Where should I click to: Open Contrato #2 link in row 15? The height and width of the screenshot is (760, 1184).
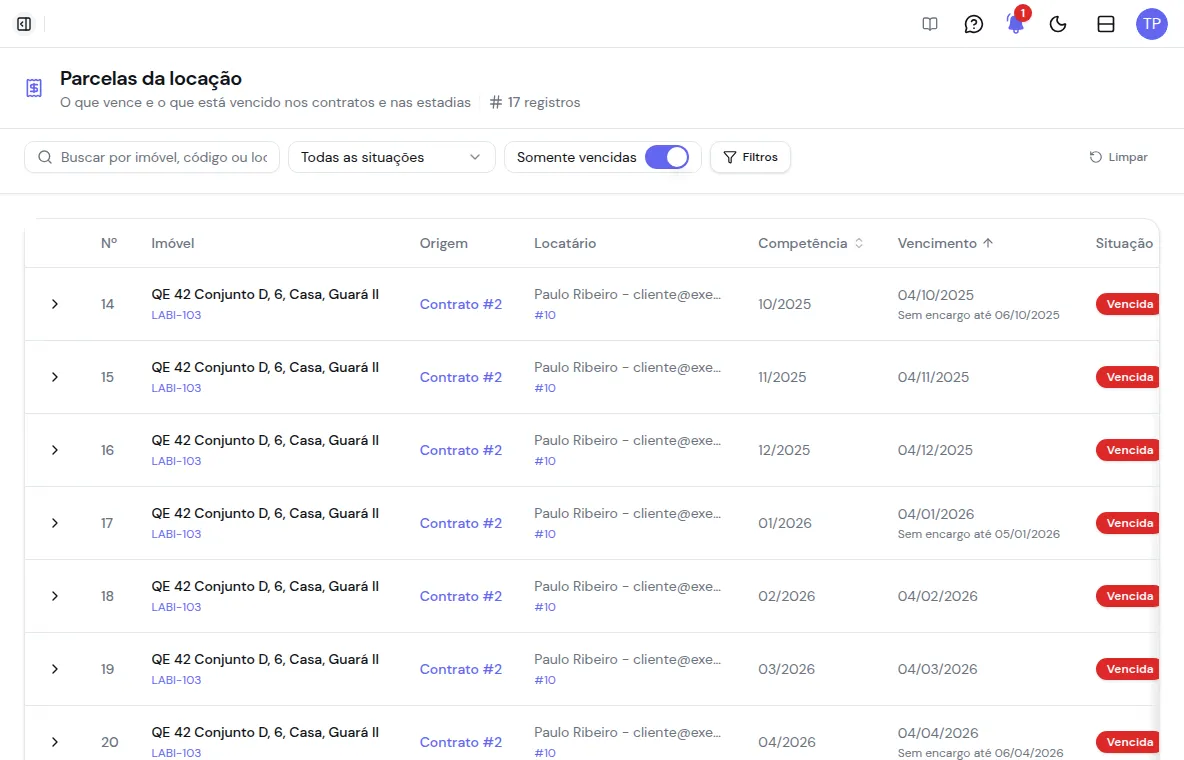coord(461,377)
